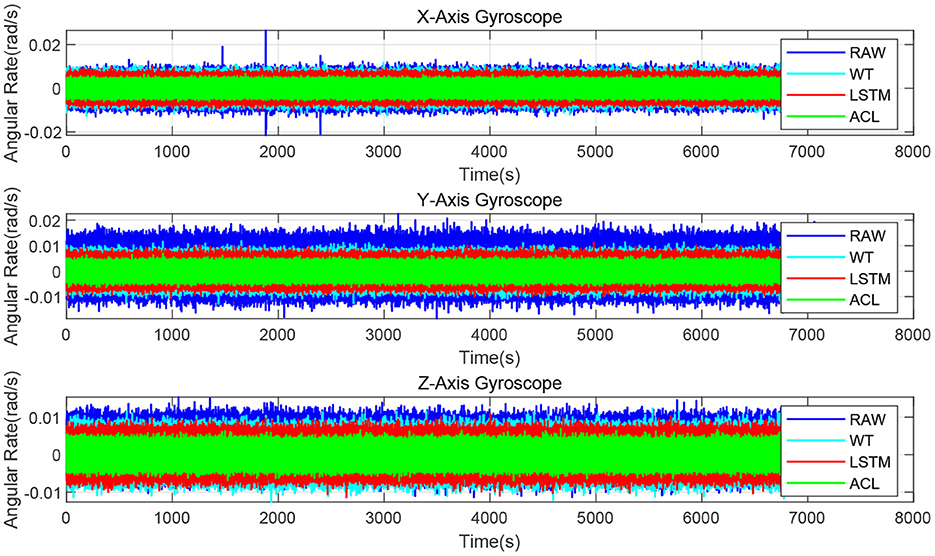
Task: Select LSTM label in X-Axis Gyroscope legend
Action: point(869,95)
